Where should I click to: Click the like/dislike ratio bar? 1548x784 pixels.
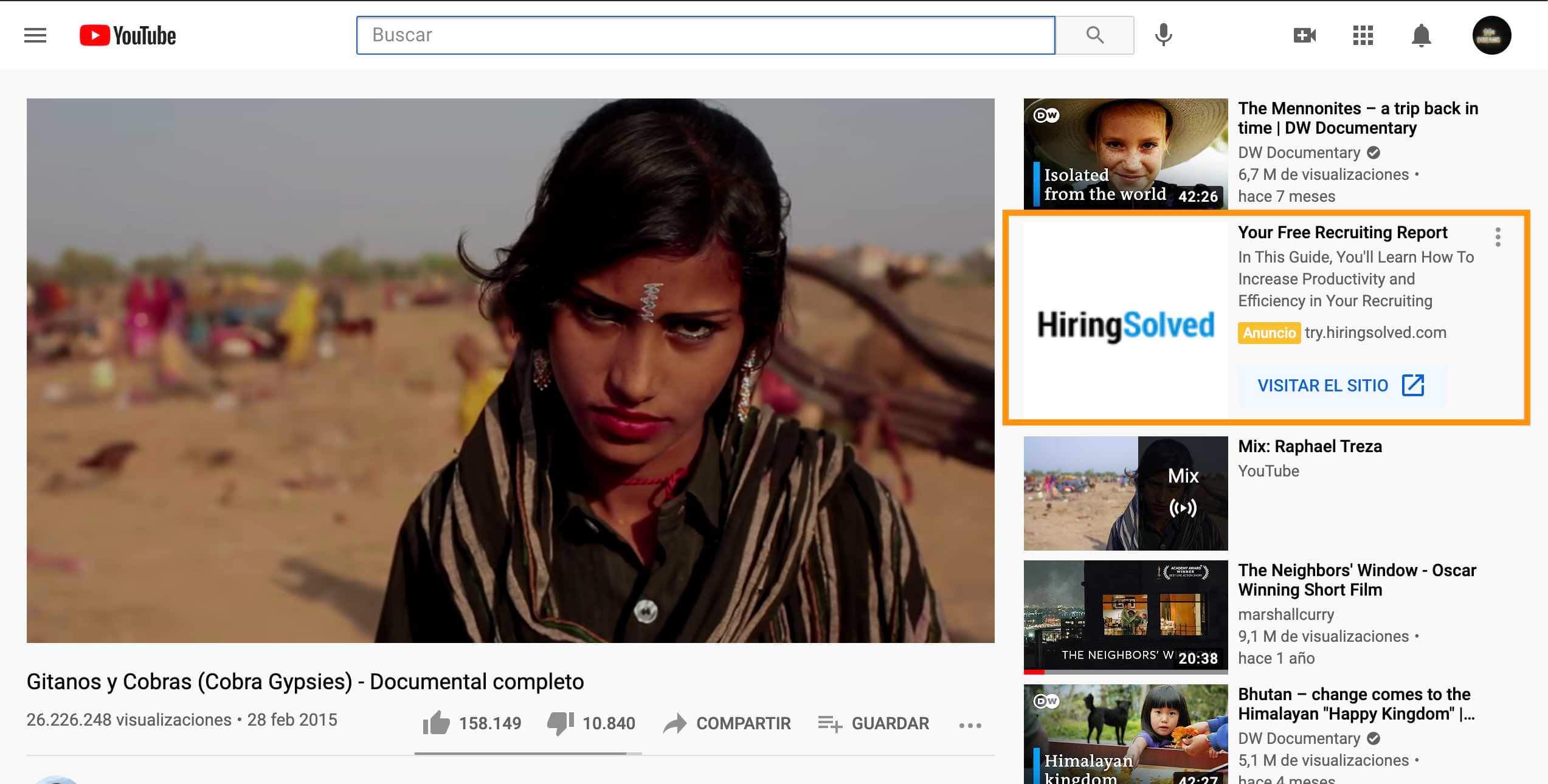[x=528, y=754]
